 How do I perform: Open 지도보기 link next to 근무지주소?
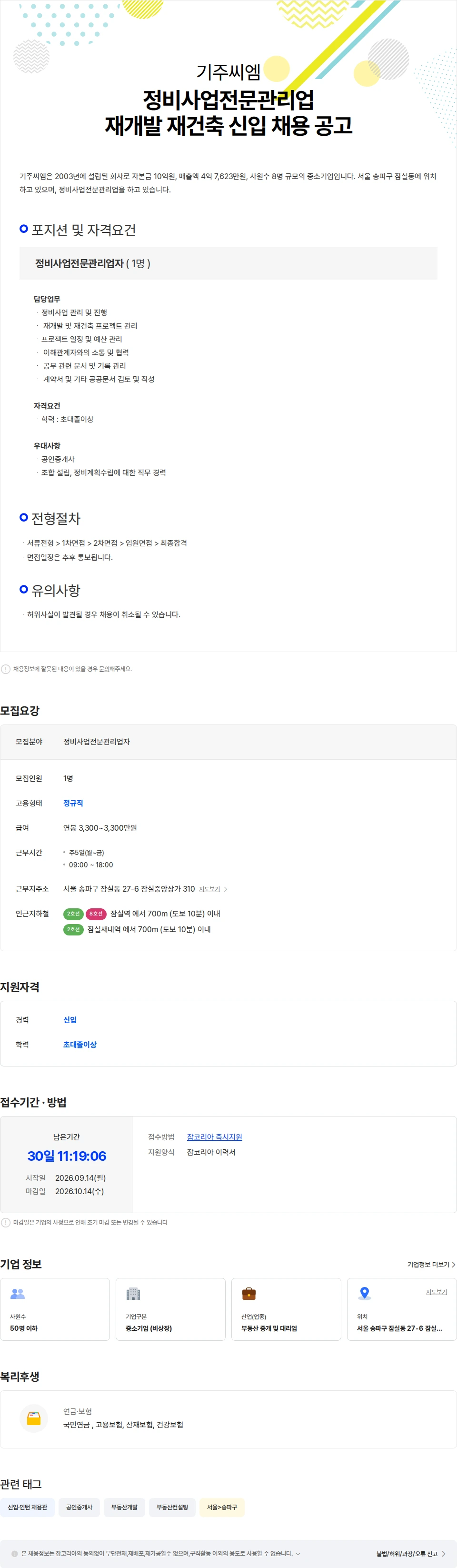(209, 889)
